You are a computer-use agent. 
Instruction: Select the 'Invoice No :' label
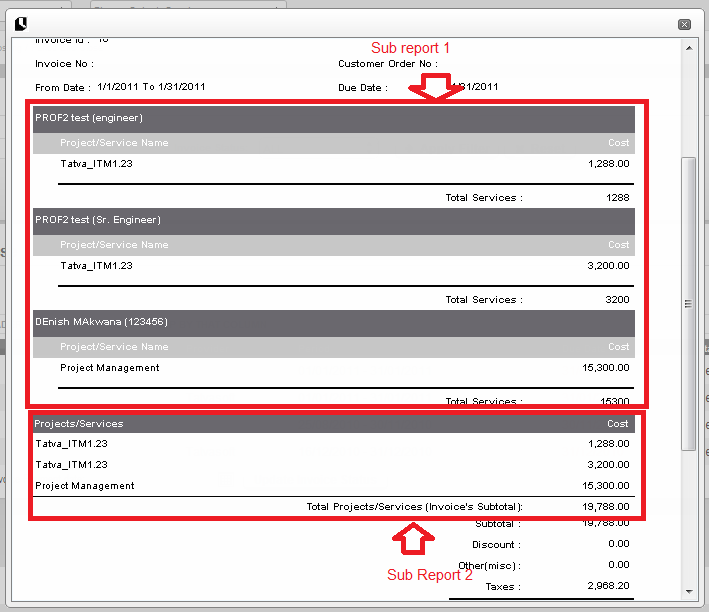click(65, 64)
